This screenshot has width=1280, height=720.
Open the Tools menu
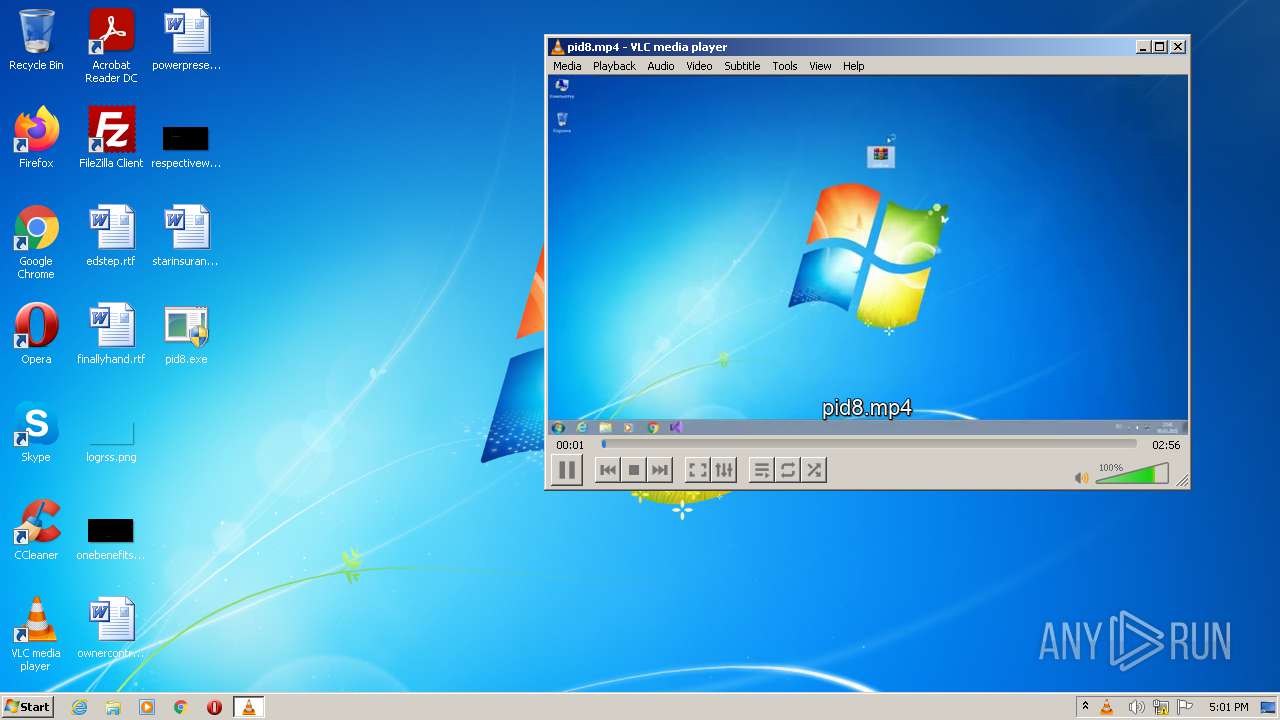(x=785, y=66)
